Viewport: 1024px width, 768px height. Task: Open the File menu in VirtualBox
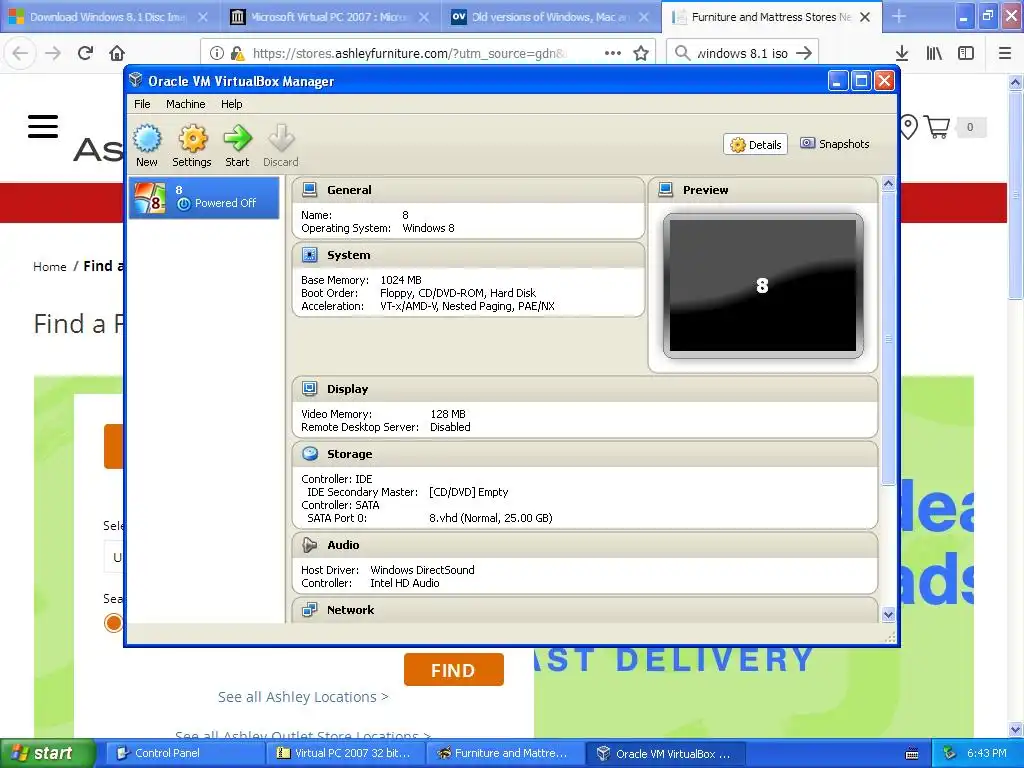click(x=142, y=104)
